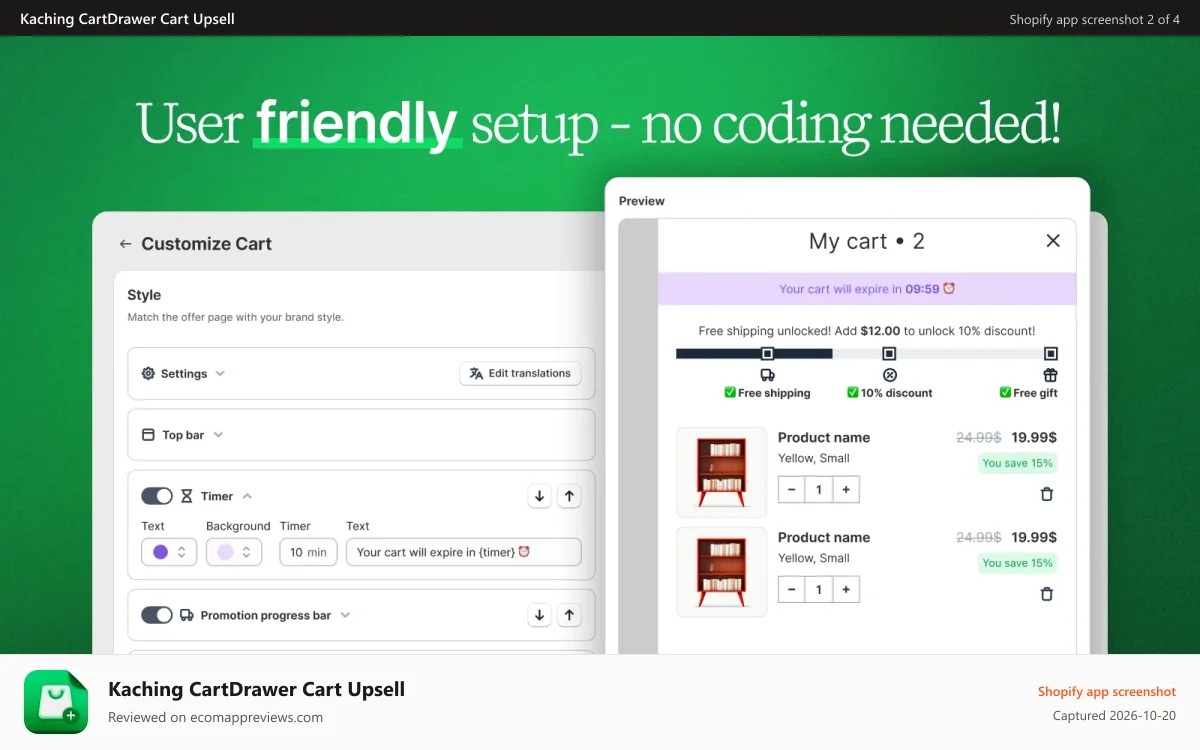
Task: Click the second product quantity value
Action: [819, 590]
